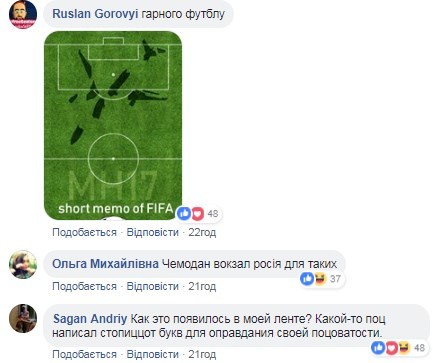
Task: View the 48 reactions count on Ruslan's comment
Action: coord(213,213)
